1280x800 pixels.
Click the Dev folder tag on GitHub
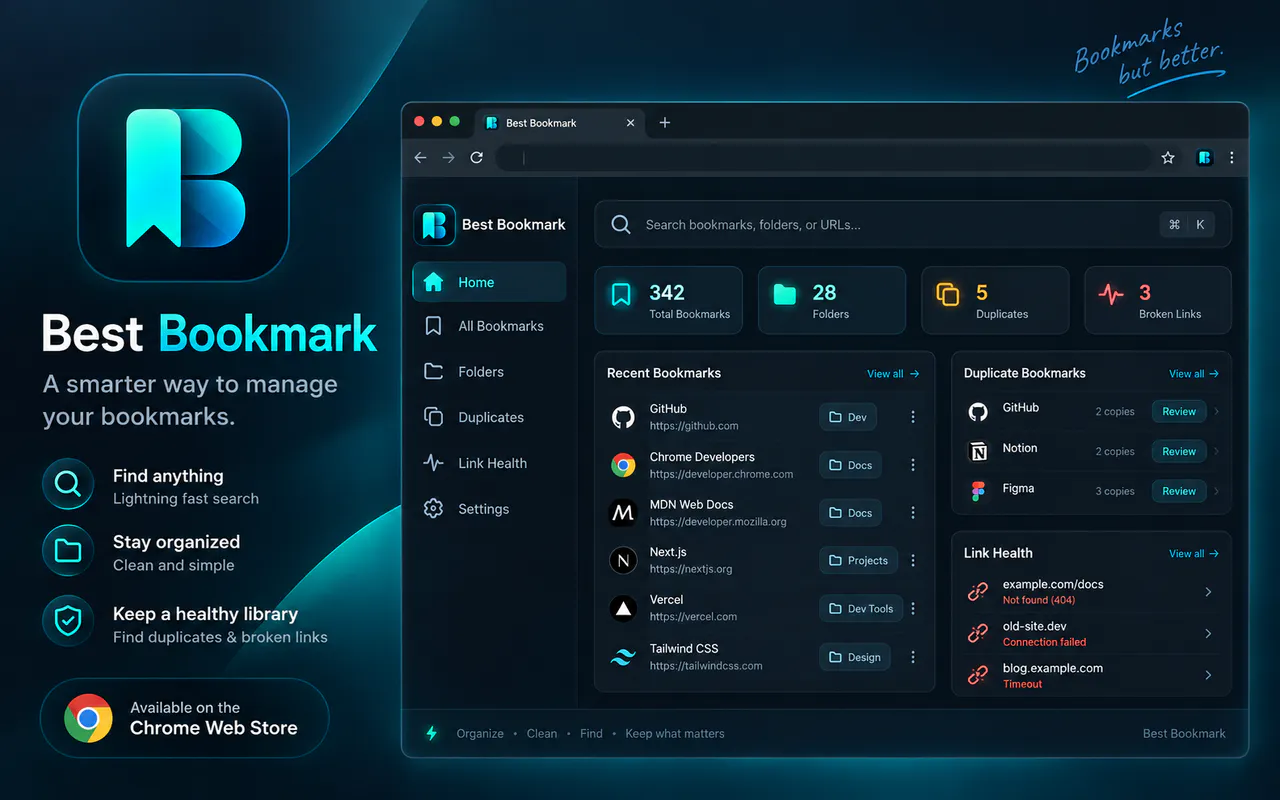(x=848, y=417)
